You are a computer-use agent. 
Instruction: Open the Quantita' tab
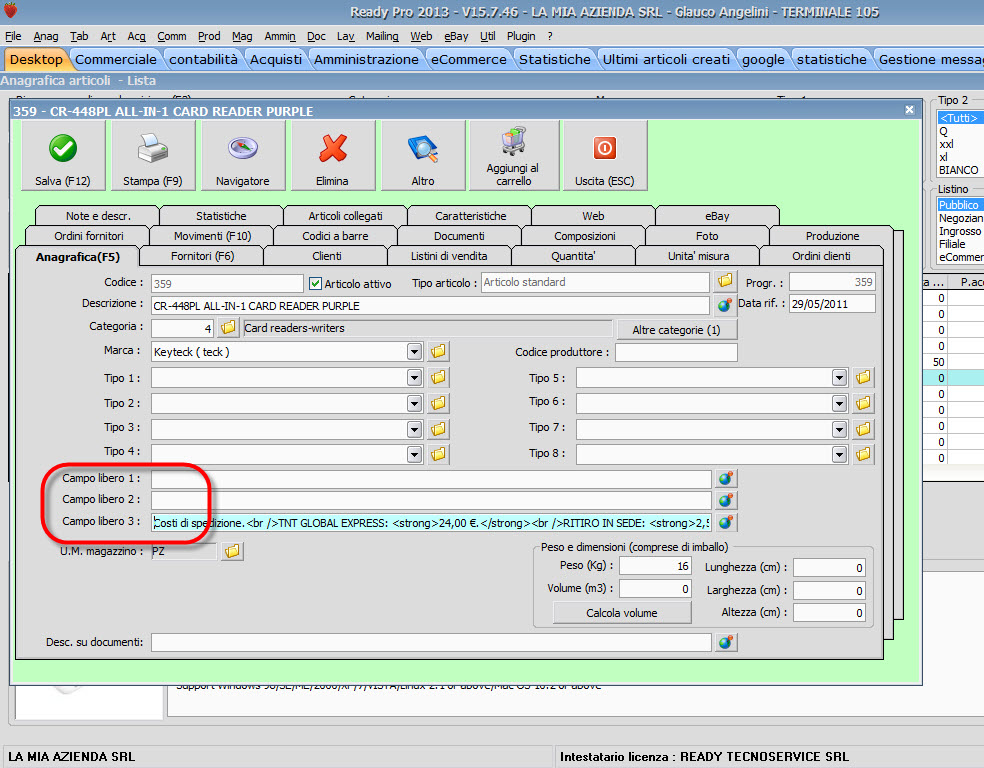click(573, 256)
